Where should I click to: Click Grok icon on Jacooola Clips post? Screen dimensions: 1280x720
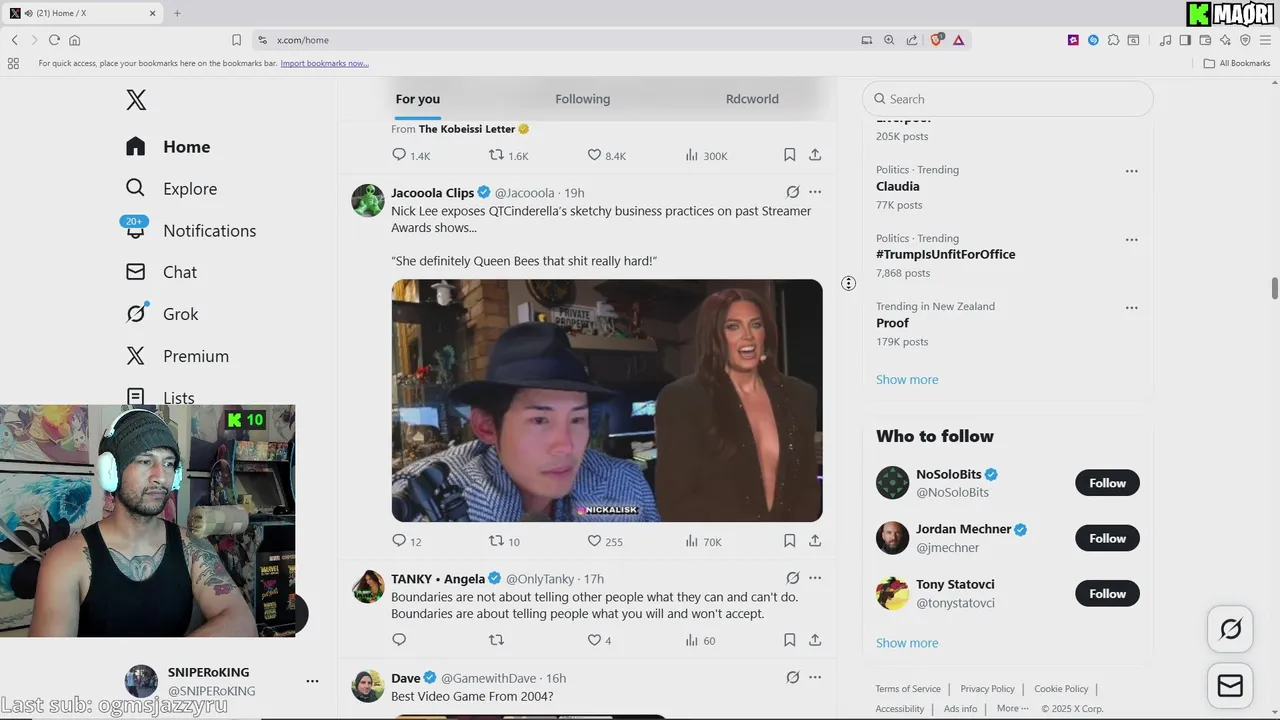[792, 192]
